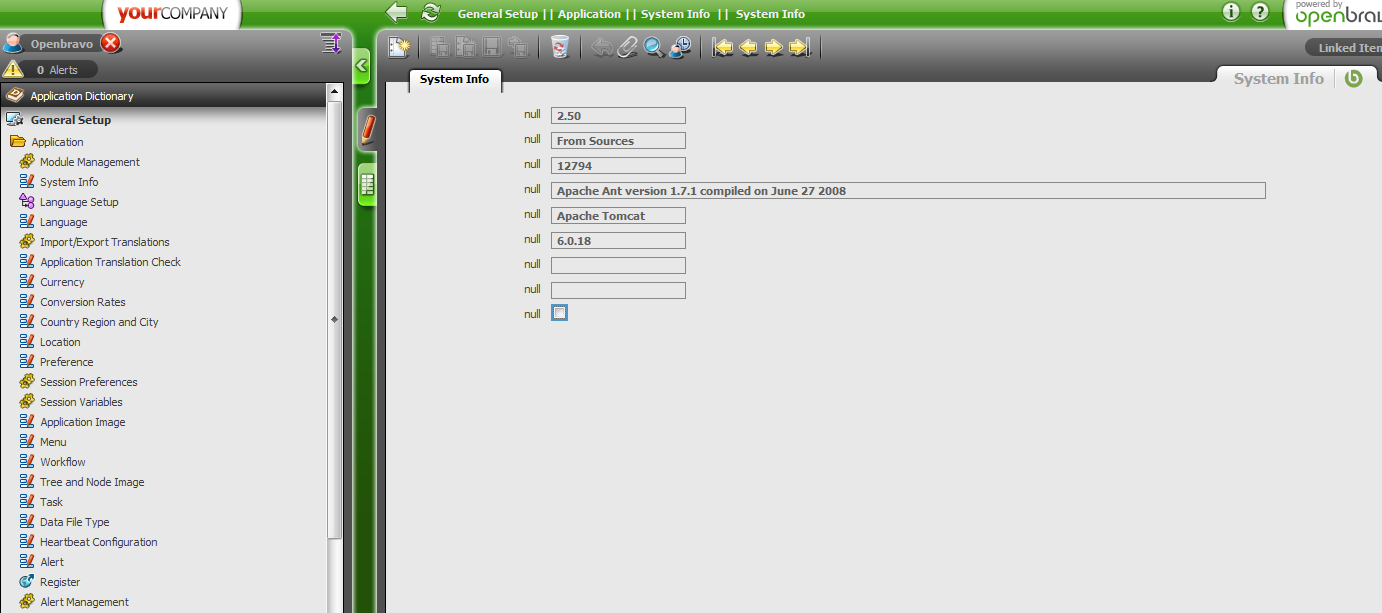Click the Apache Ant version field
The image size is (1382, 613).
point(908,191)
